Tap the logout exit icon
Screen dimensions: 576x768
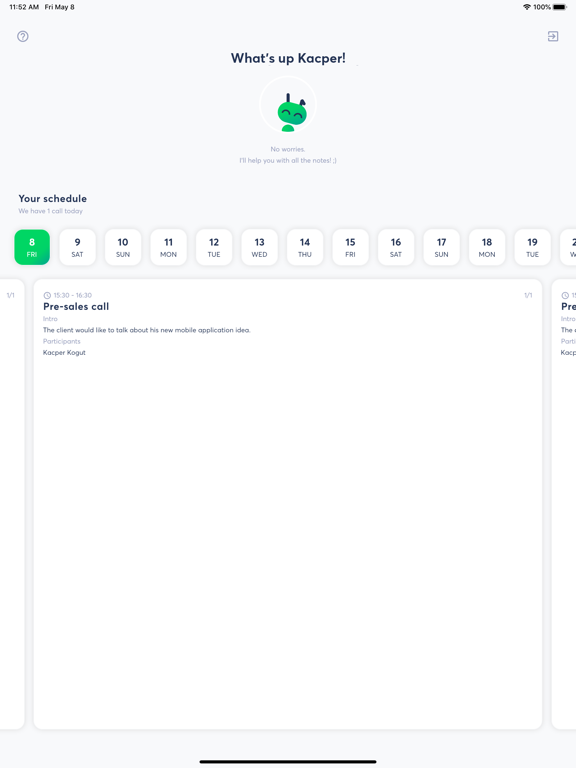click(x=553, y=36)
